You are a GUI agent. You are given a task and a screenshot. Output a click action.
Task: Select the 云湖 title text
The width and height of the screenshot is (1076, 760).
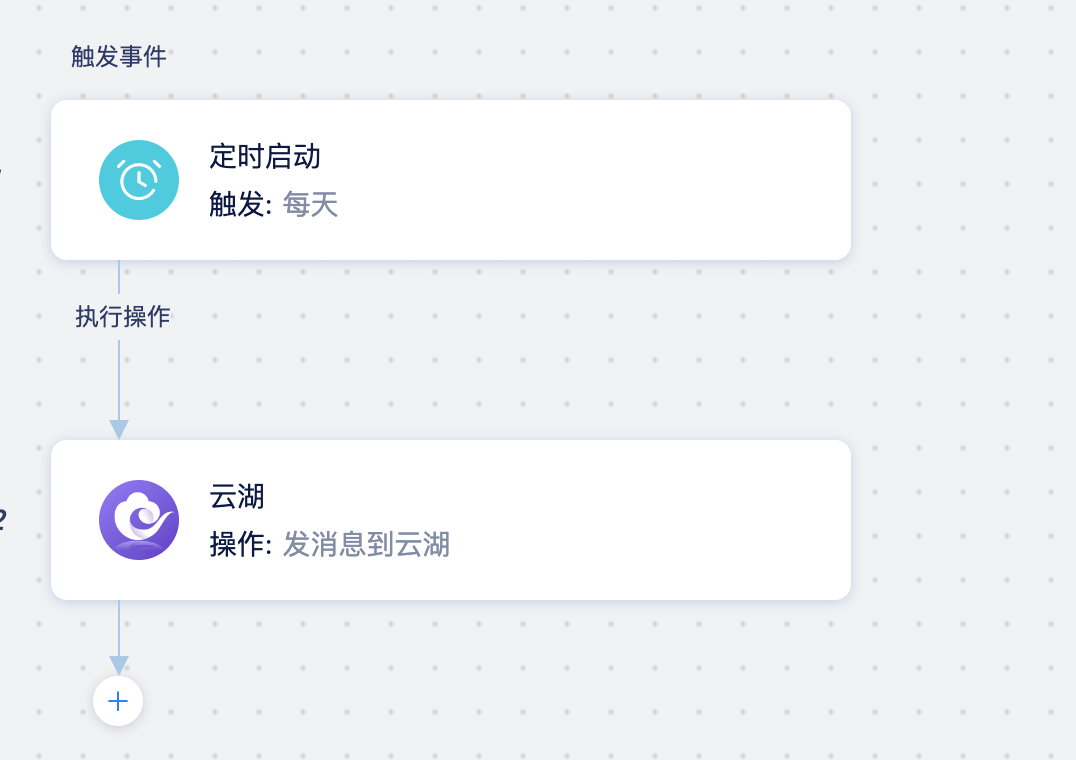[237, 496]
